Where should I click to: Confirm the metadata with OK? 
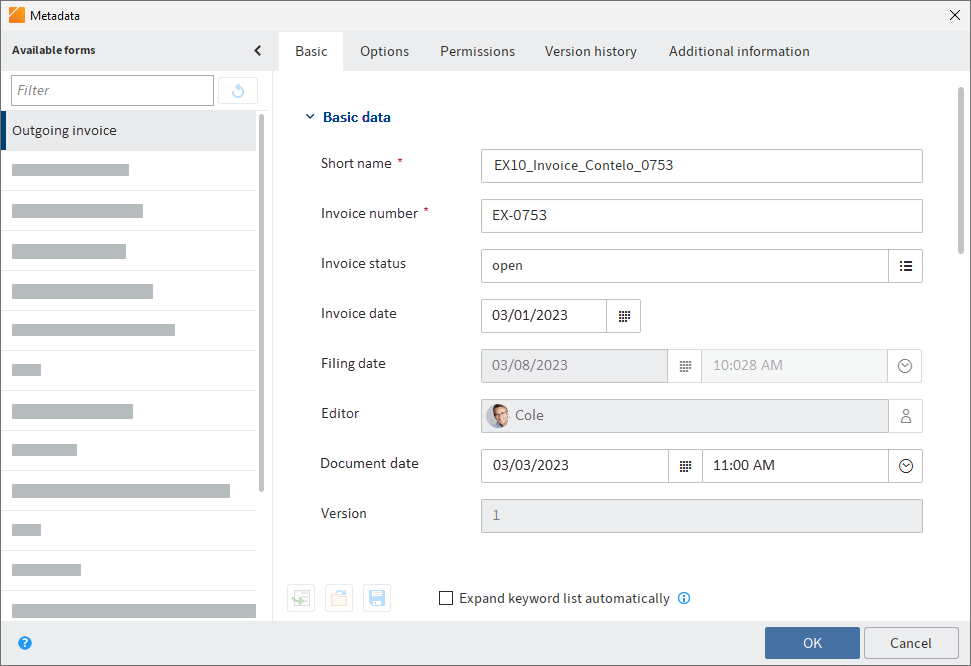[811, 643]
